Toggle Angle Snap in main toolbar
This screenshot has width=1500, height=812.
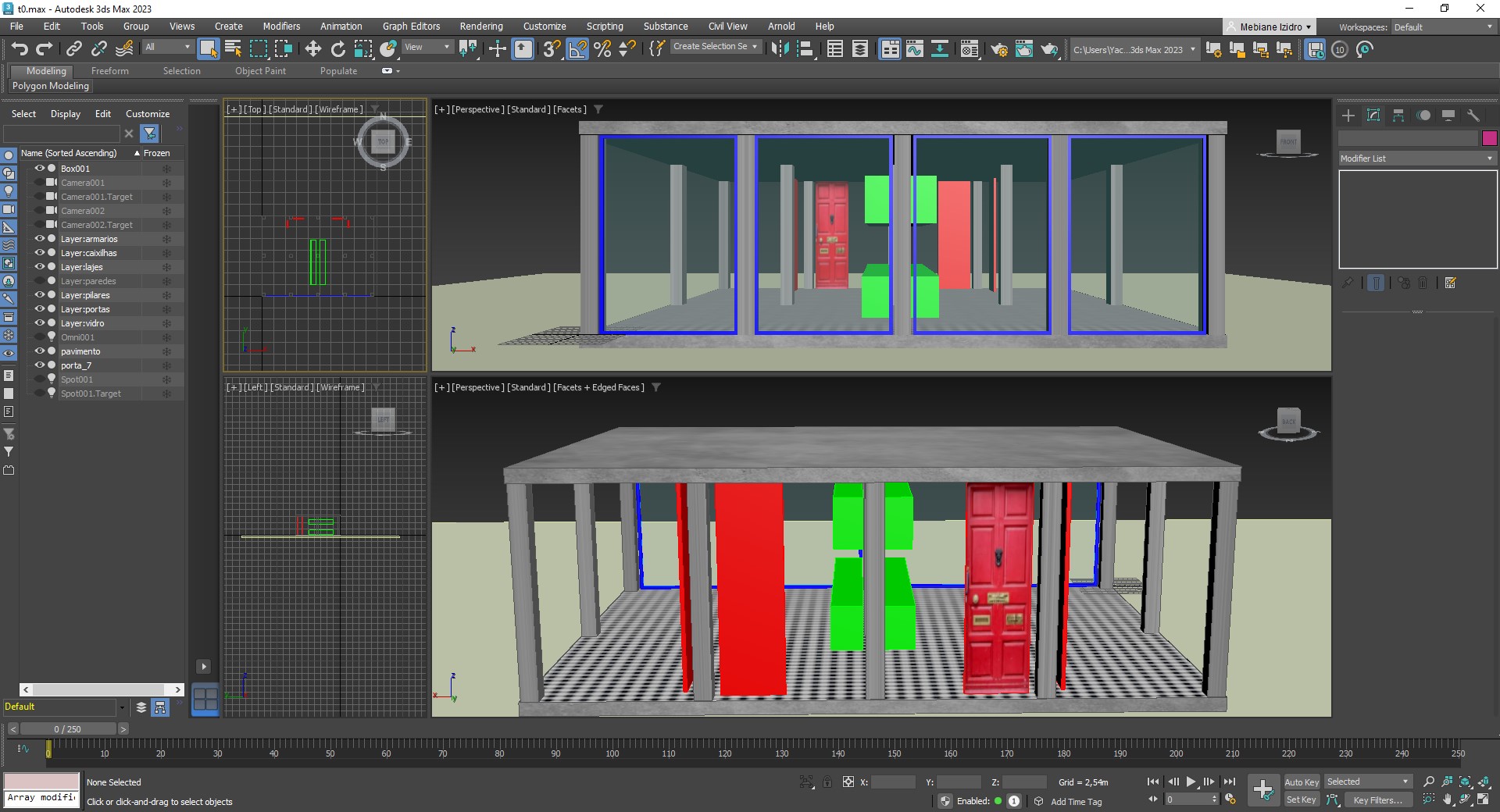[x=577, y=49]
